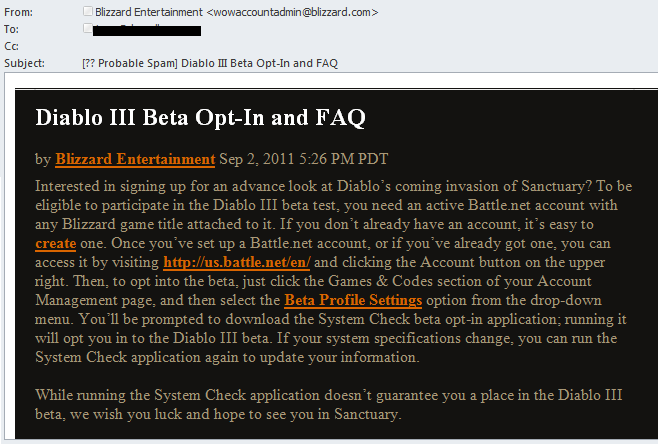Open the orange Blizzard Entertainment byline link
This screenshot has width=658, height=444.
pyautogui.click(x=135, y=159)
